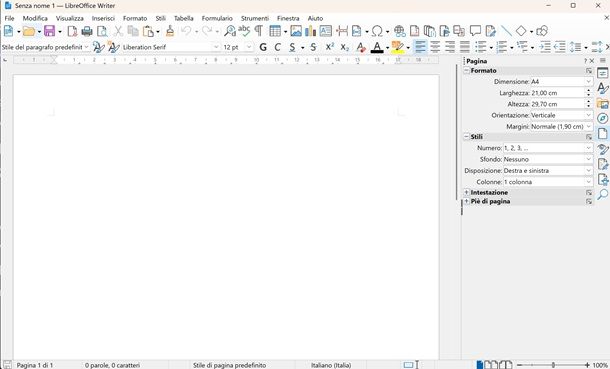Viewport: 610px width, 369px height.
Task: Export directly as PDF icon
Action: (72, 31)
